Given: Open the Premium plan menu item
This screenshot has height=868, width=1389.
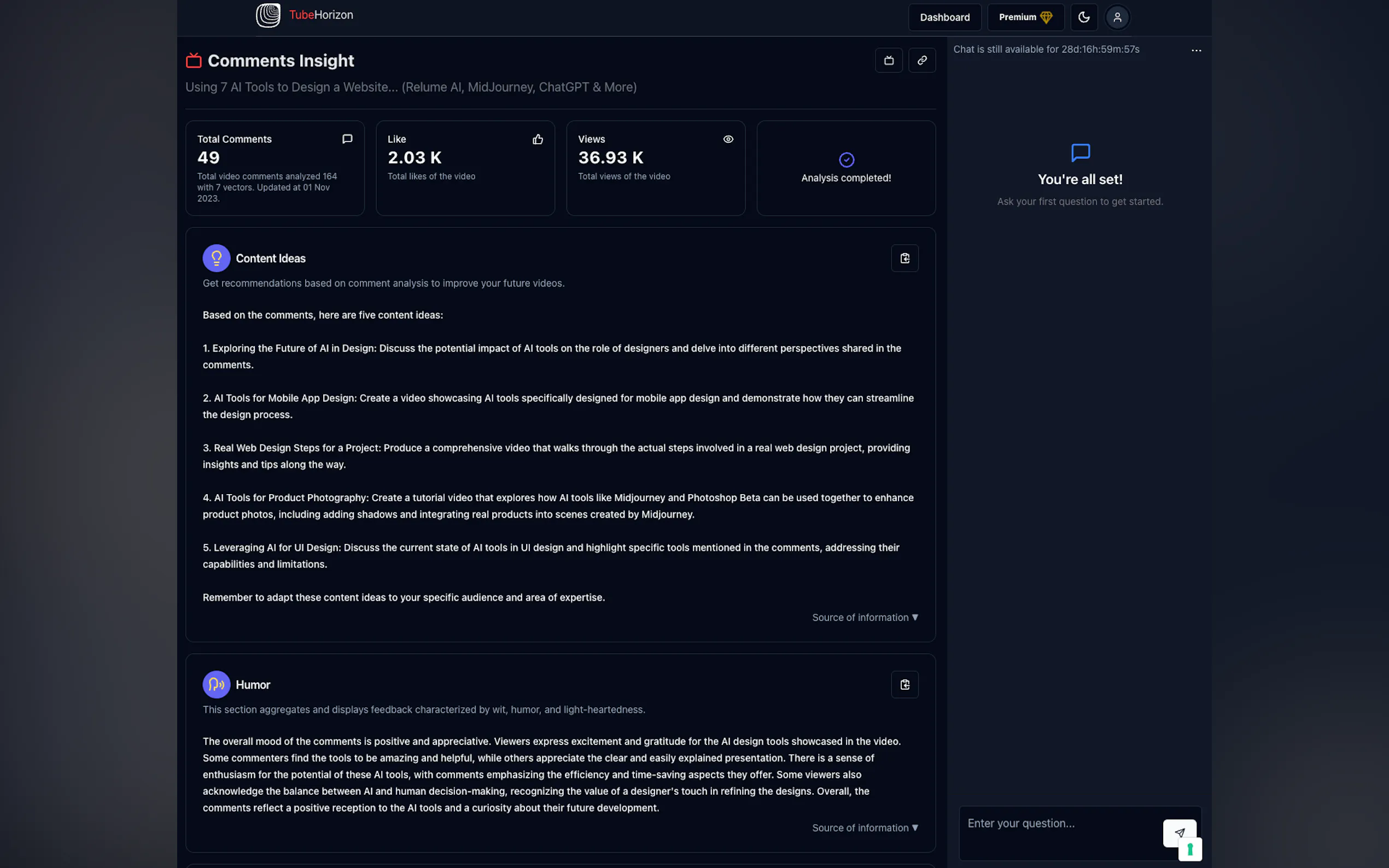Looking at the screenshot, I should (1025, 17).
